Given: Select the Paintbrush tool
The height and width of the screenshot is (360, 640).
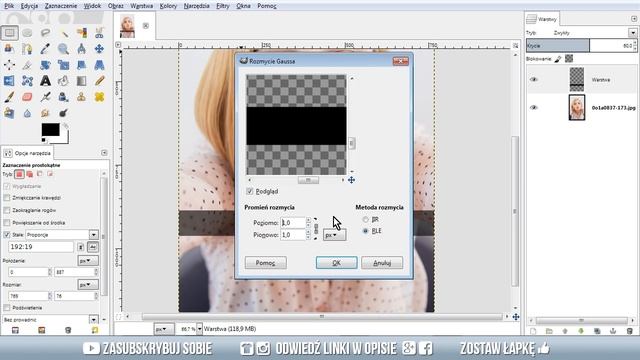Looking at the screenshot, I should [9, 97].
